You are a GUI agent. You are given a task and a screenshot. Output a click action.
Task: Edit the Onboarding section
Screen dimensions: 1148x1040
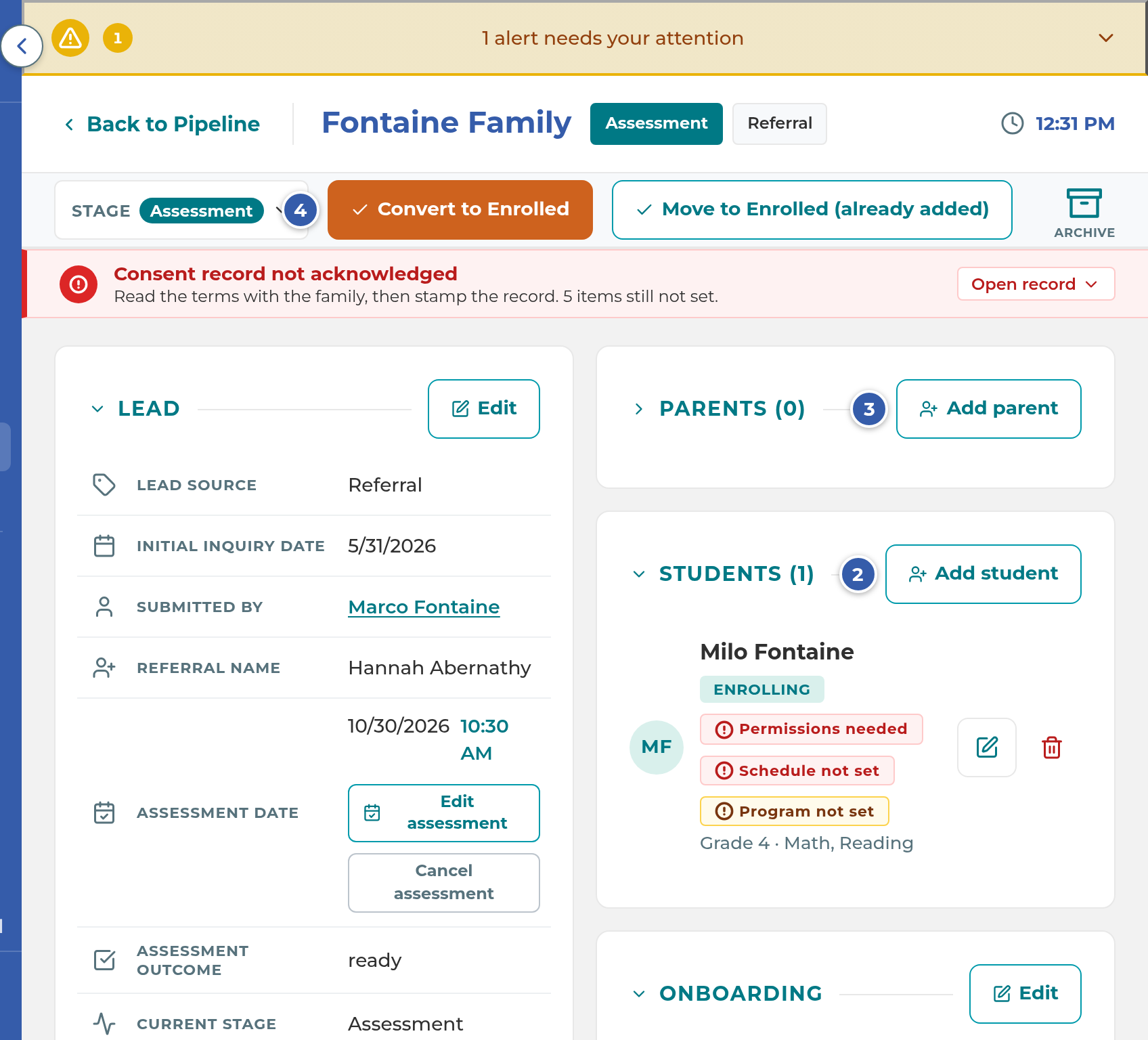point(1025,994)
